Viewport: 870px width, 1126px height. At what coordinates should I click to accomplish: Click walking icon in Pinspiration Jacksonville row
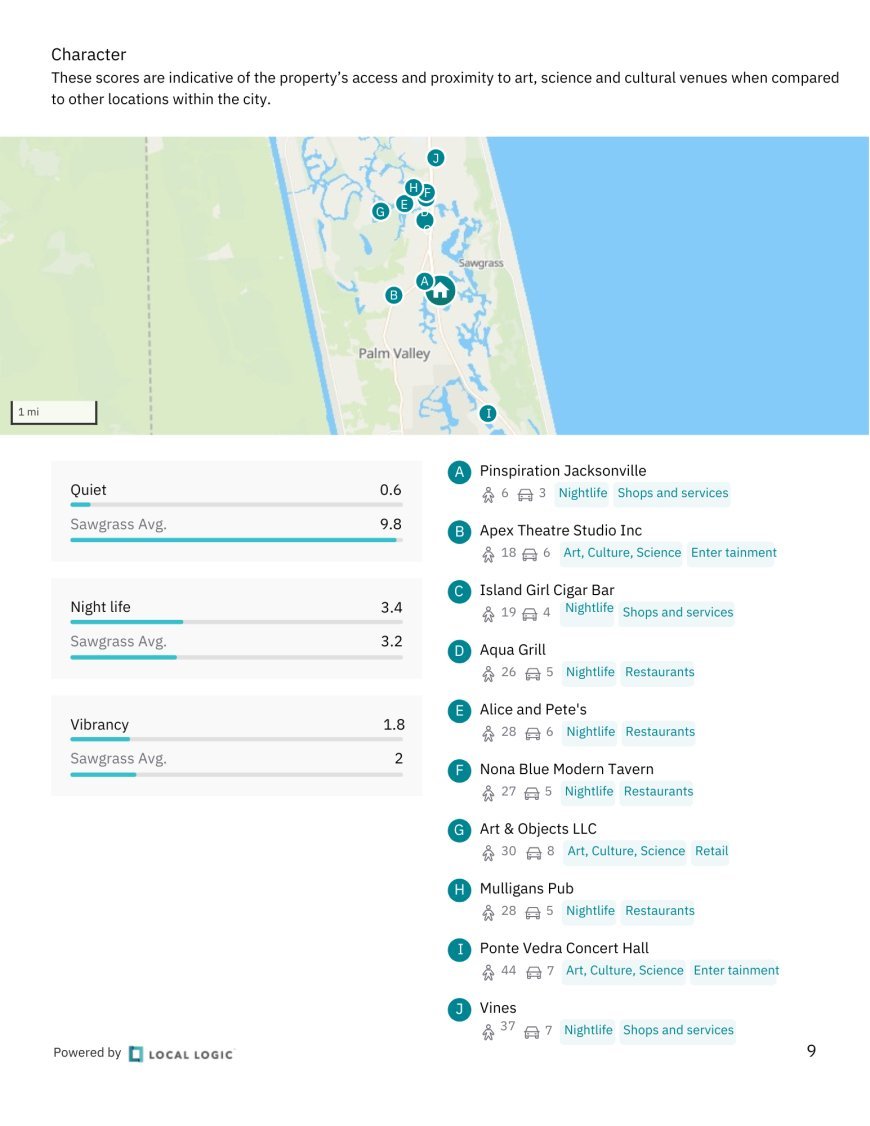pos(488,494)
